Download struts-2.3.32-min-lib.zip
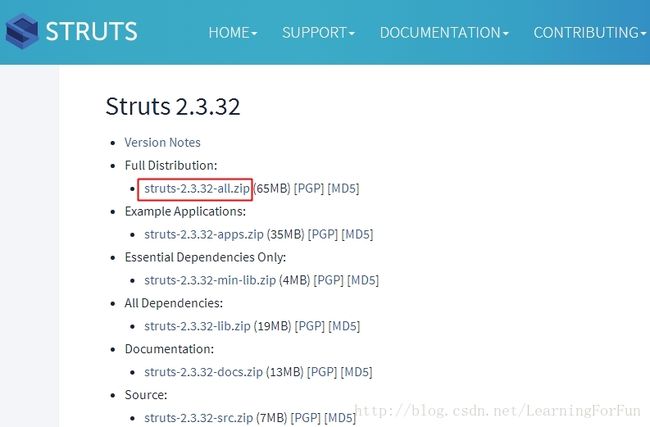The height and width of the screenshot is (427, 650). pos(210,280)
